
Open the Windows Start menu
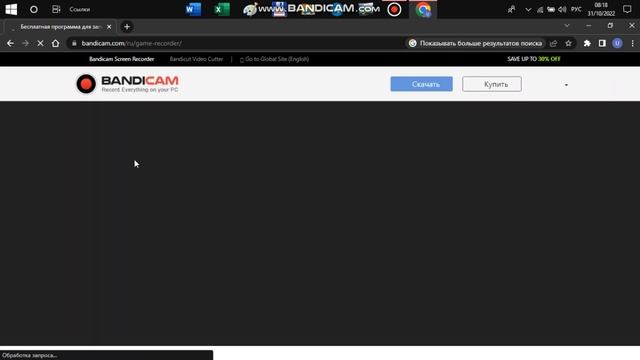tap(11, 9)
